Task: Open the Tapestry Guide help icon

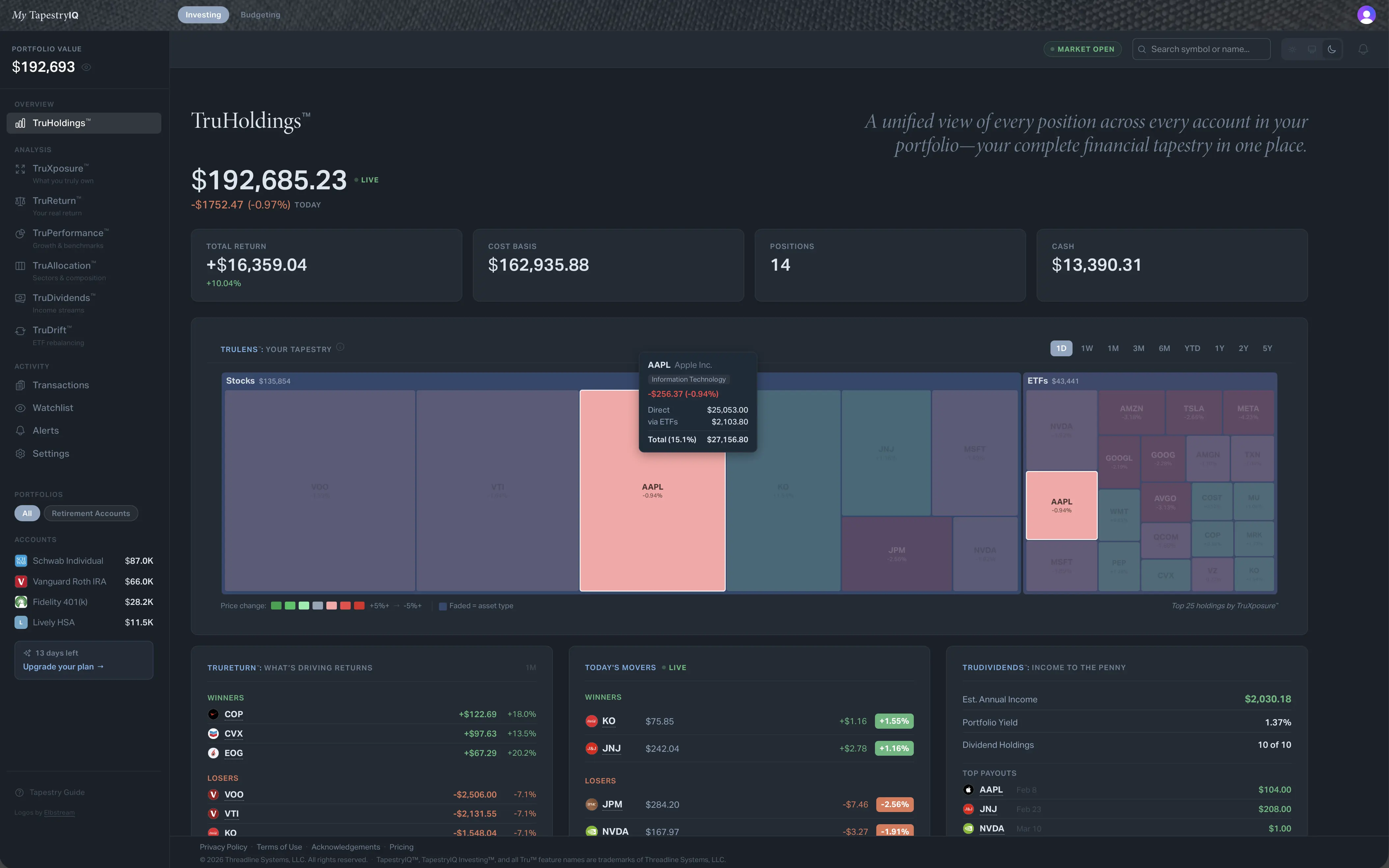Action: [x=19, y=792]
